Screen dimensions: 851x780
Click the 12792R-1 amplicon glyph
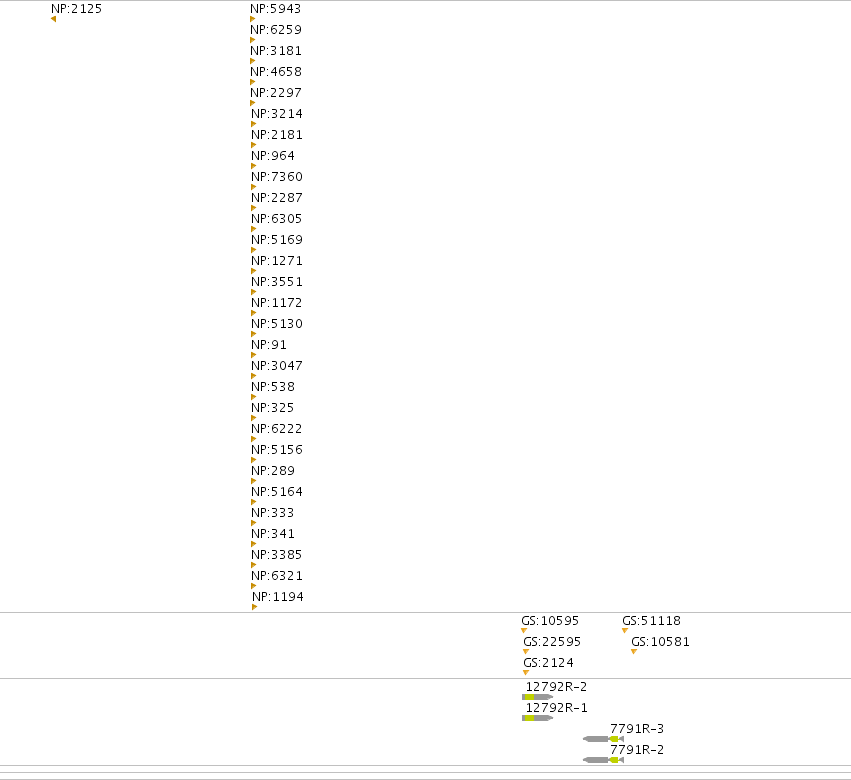pos(537,718)
